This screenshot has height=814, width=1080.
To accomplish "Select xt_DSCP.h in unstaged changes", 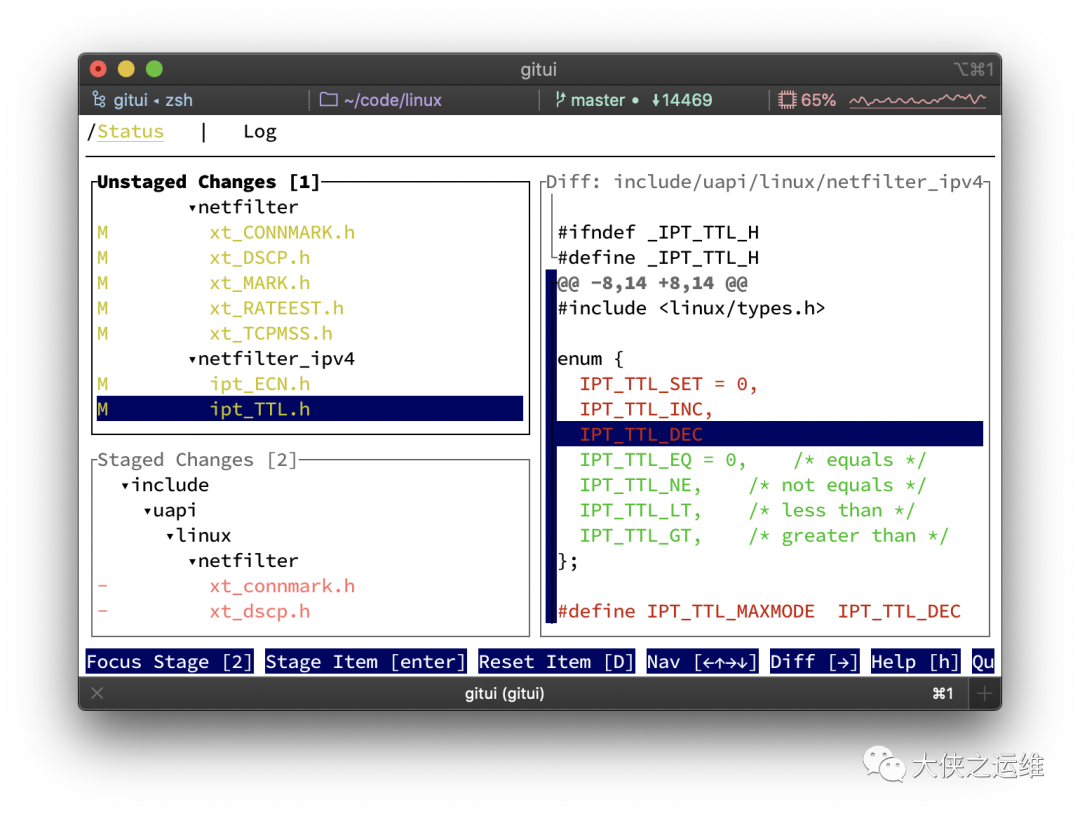I will click(x=260, y=258).
